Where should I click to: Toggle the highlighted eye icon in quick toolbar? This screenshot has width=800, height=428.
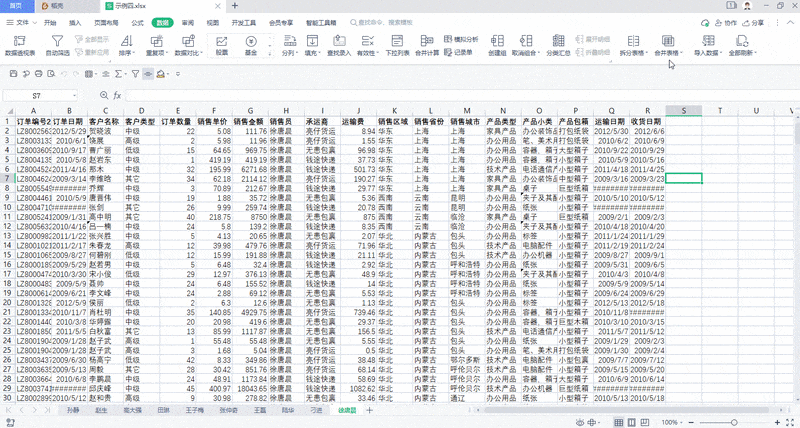coord(148,74)
